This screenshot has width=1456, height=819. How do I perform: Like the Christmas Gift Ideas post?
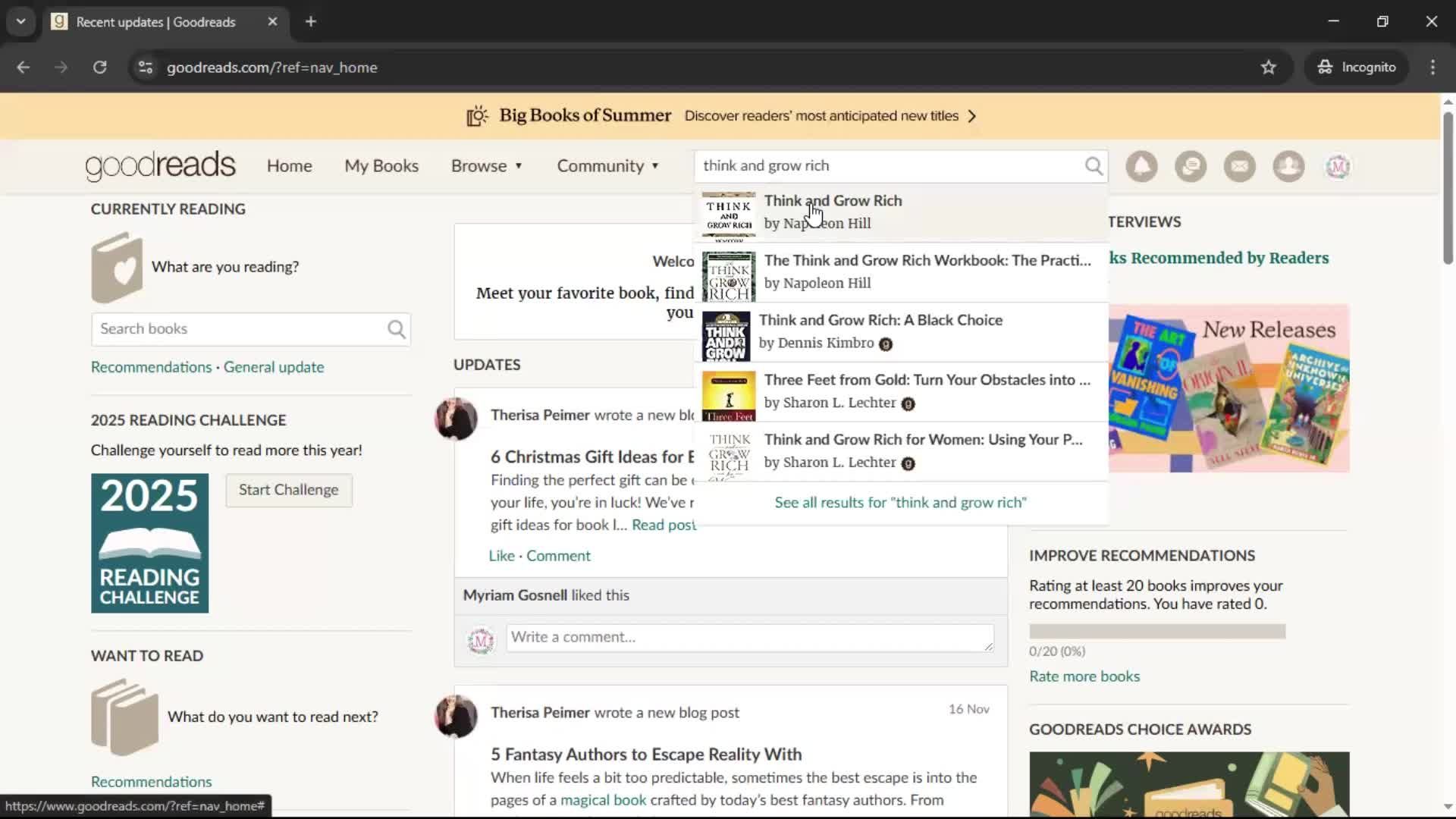(x=501, y=556)
